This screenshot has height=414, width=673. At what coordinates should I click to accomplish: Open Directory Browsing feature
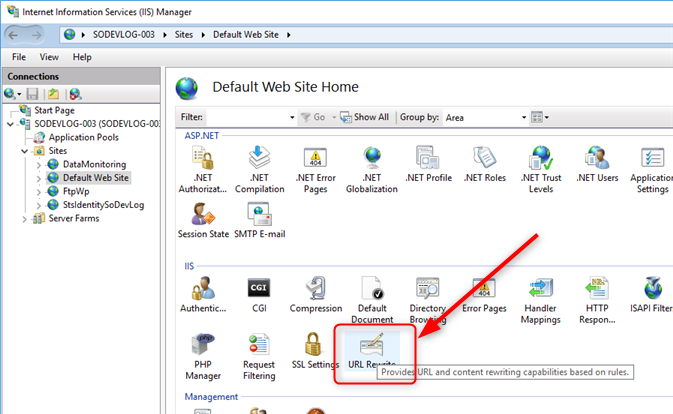[428, 300]
